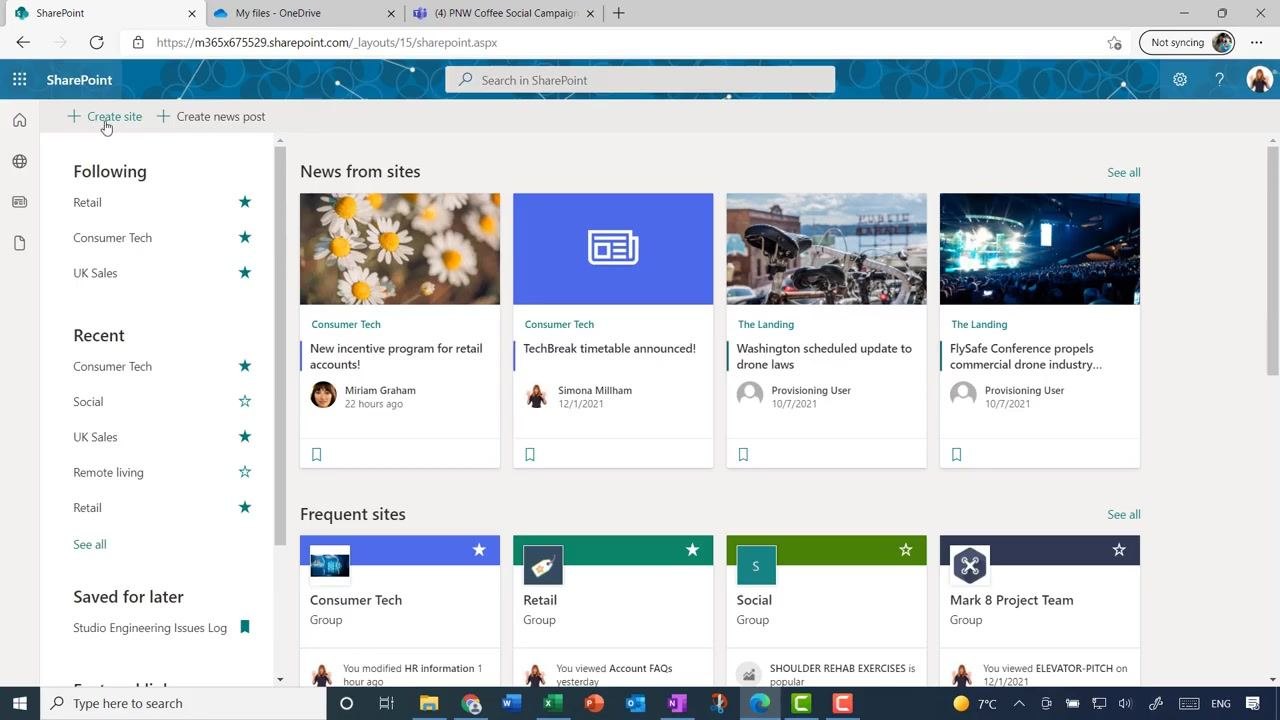Open Studio Engineering Issues Log saved item
This screenshot has height=720, width=1280.
click(x=150, y=628)
